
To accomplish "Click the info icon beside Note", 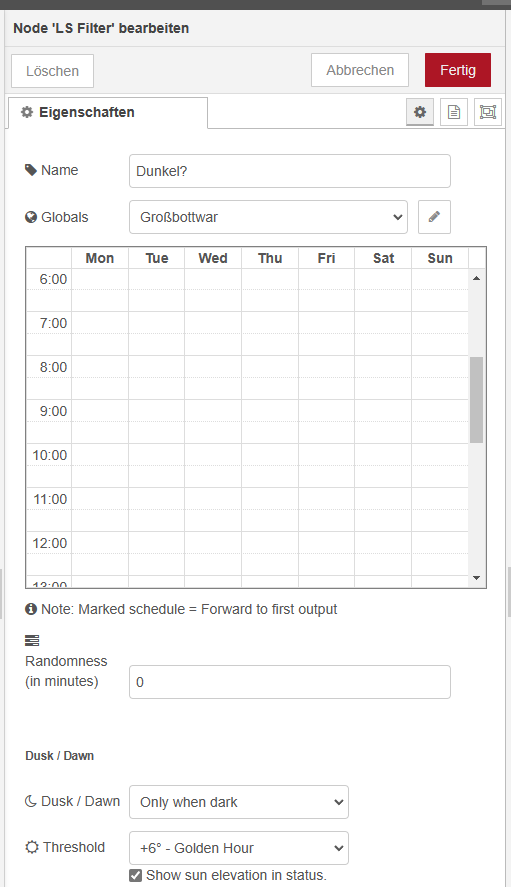I will click(31, 609).
